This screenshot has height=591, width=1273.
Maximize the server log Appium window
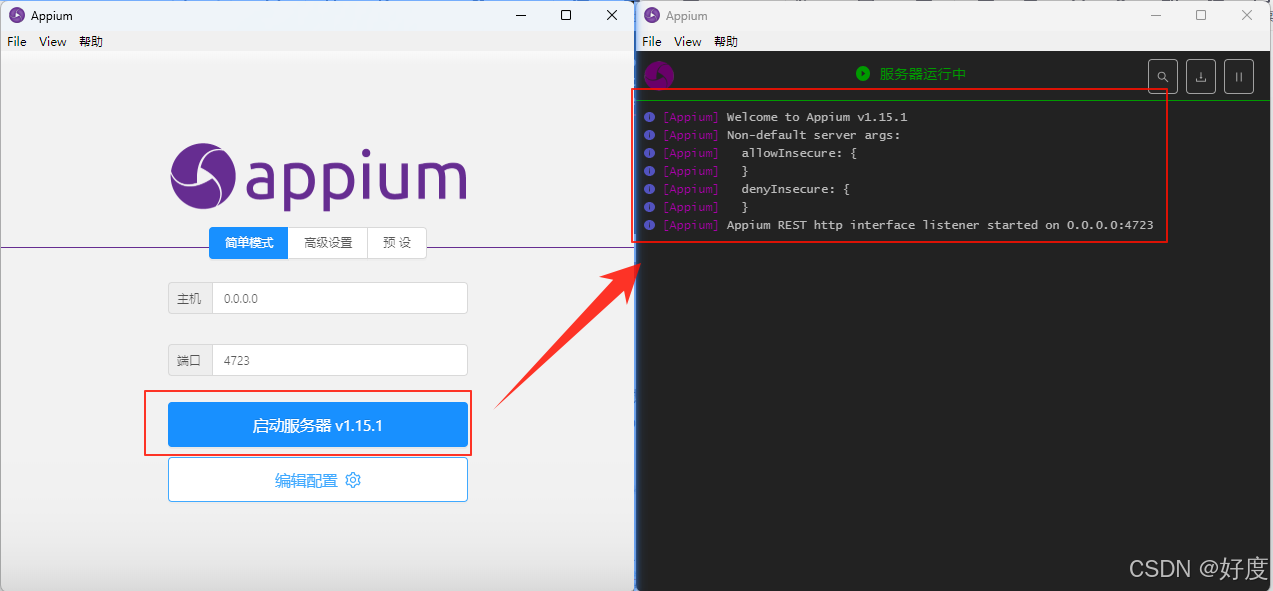(1201, 15)
